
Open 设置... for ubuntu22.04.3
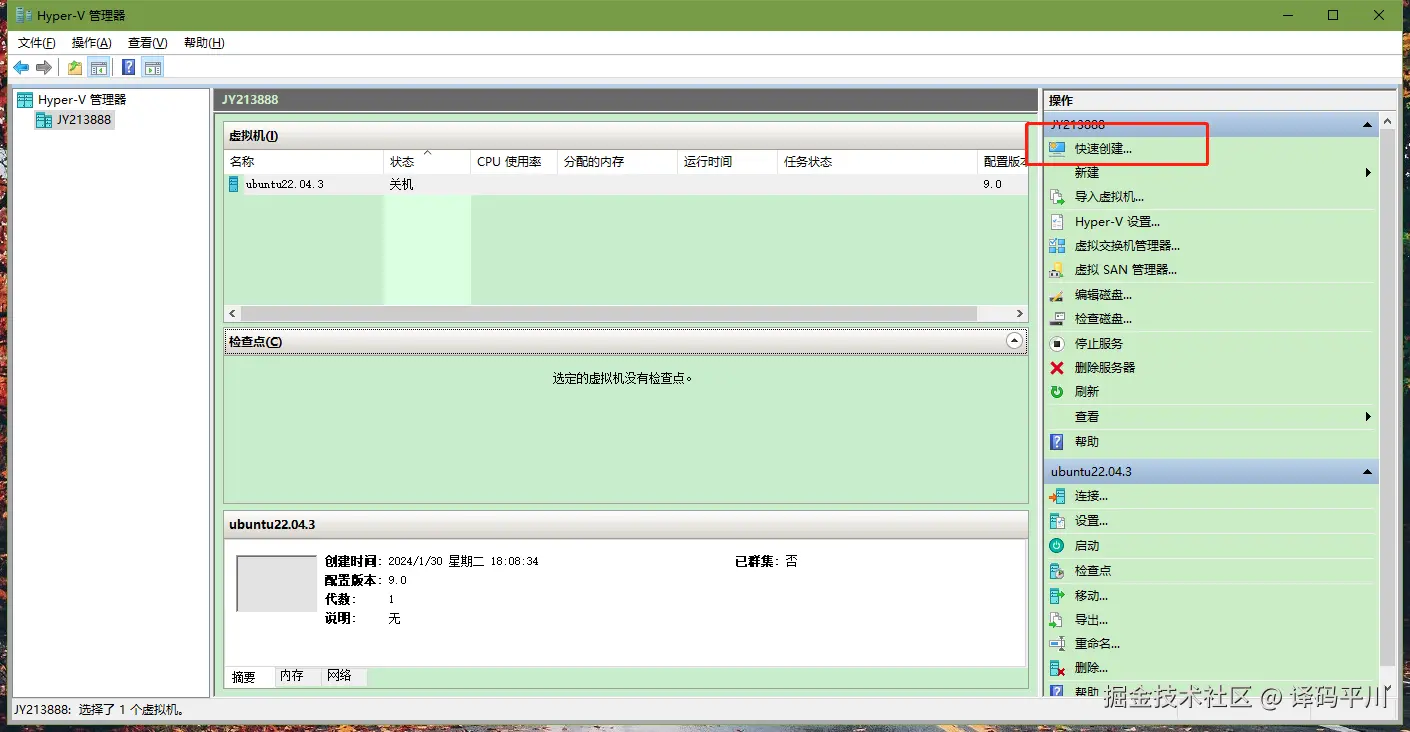click(x=1091, y=521)
